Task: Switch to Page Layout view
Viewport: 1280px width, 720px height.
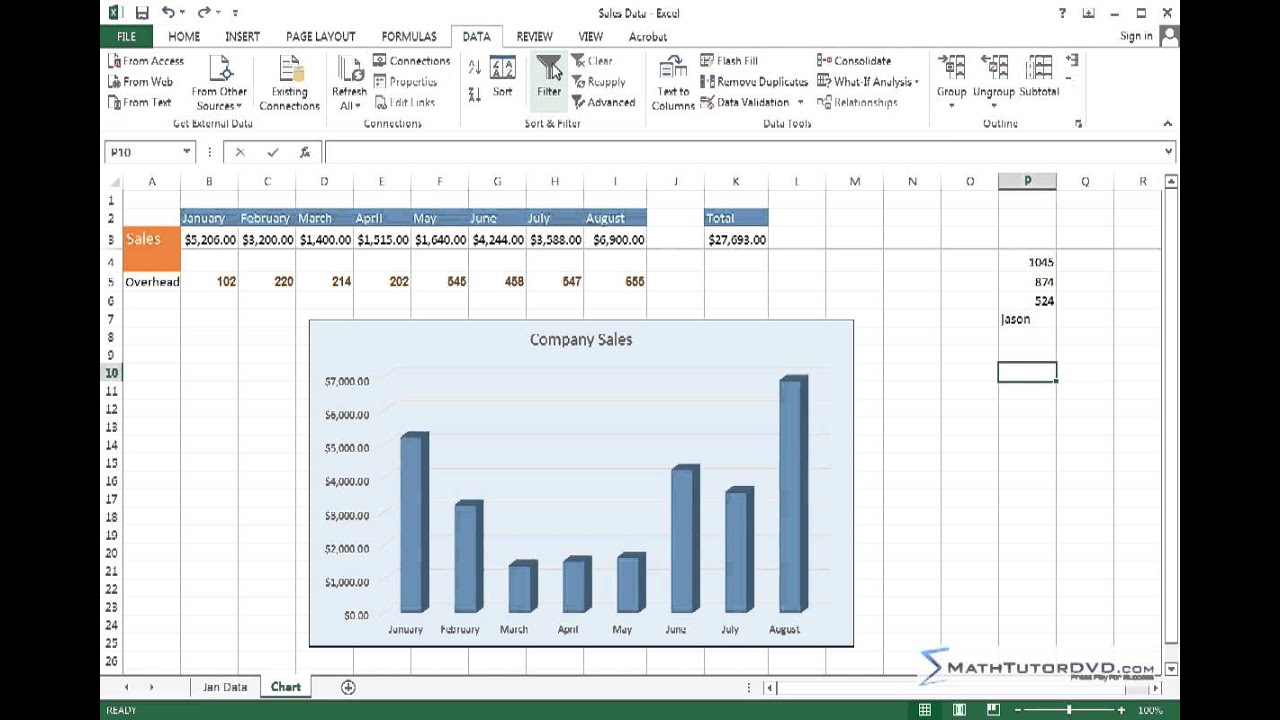Action: 959,710
